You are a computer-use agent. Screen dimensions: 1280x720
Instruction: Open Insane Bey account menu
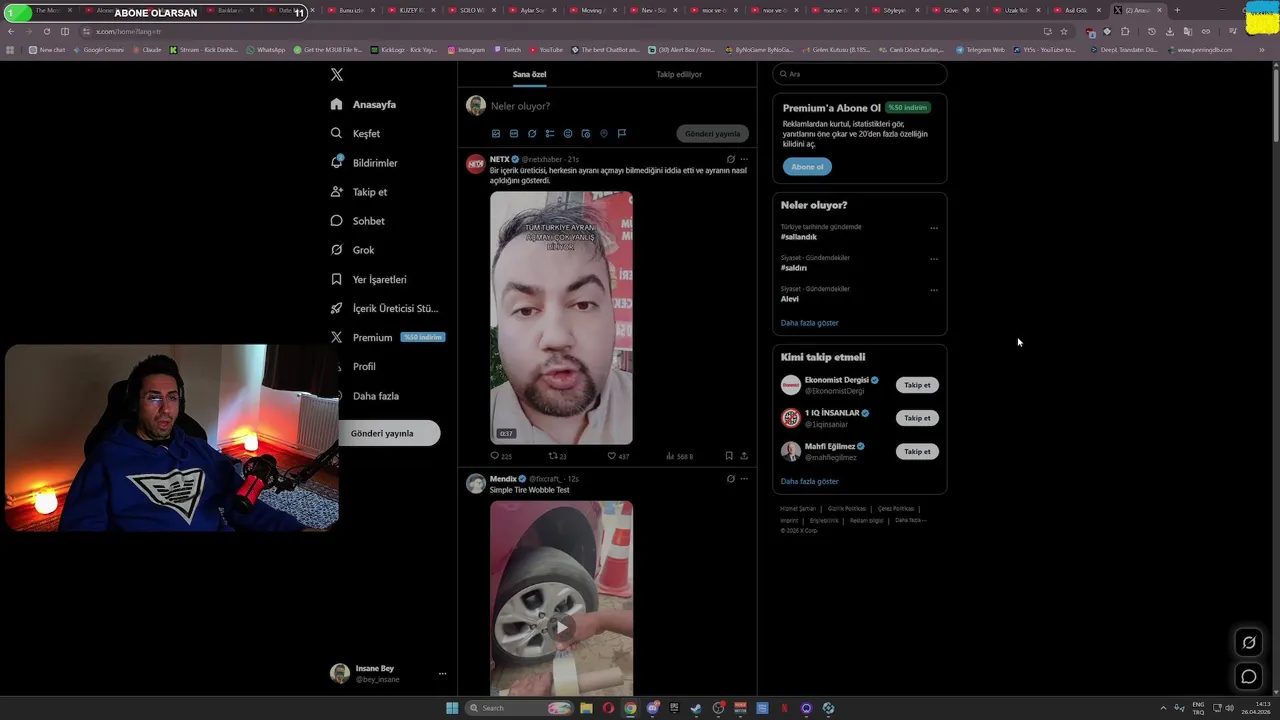(x=388, y=673)
